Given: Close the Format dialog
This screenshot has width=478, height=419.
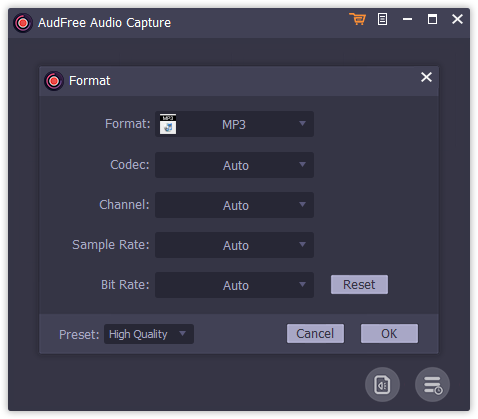Looking at the screenshot, I should (x=426, y=77).
